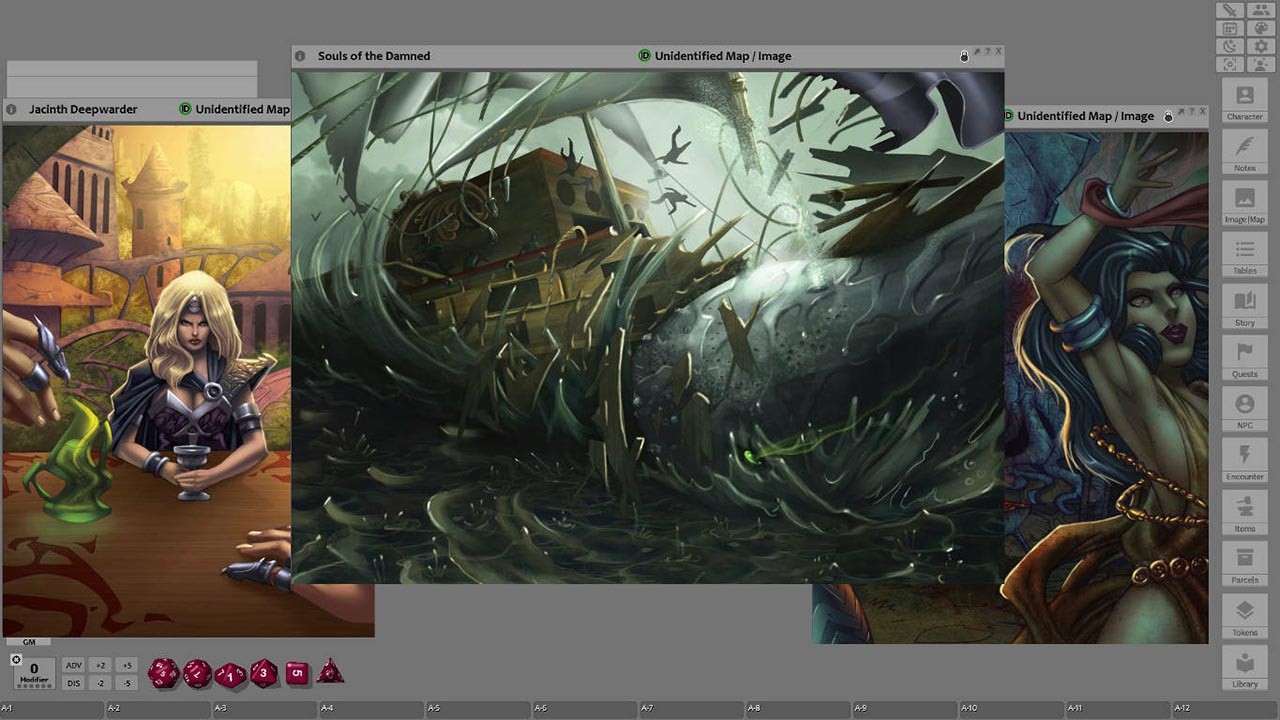The width and height of the screenshot is (1280, 720).
Task: Open the color palette icon
Action: point(1261,27)
